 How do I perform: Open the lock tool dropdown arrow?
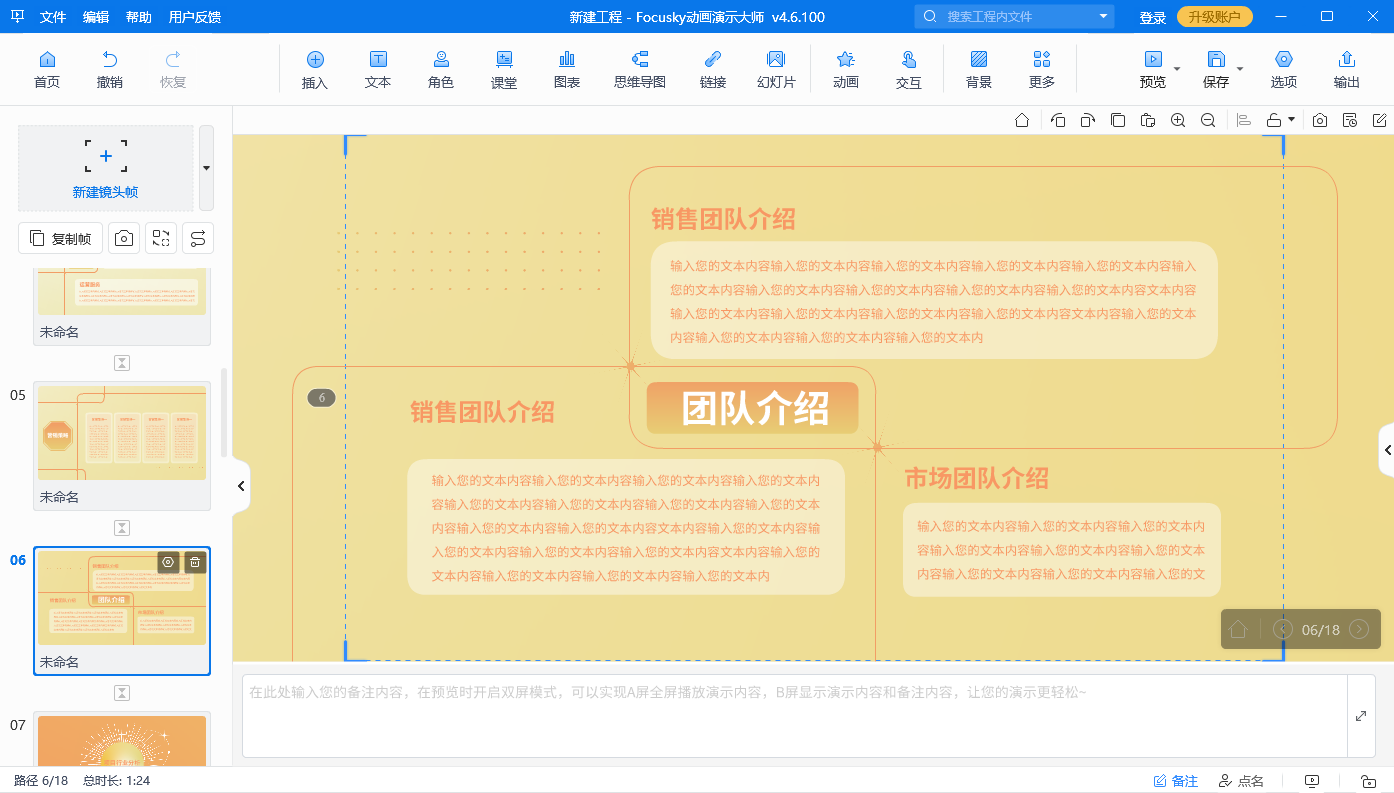point(1292,120)
